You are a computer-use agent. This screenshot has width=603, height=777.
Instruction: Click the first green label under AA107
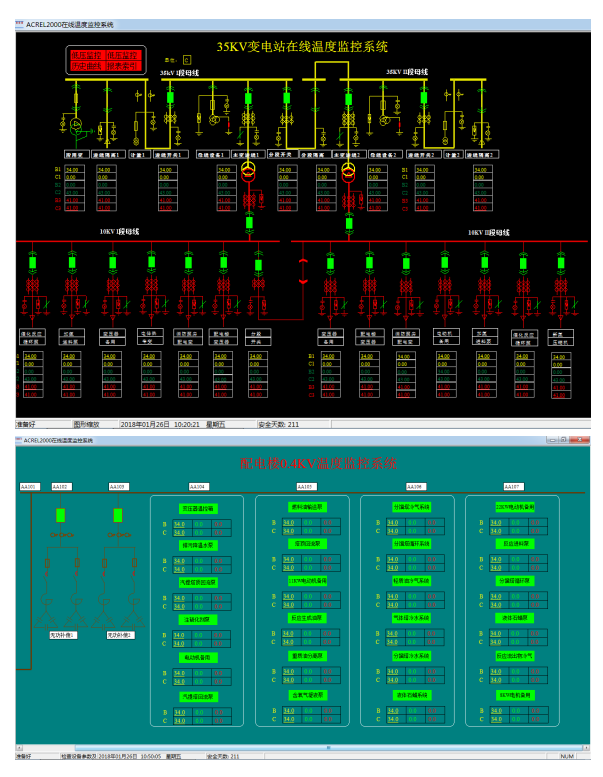515,507
